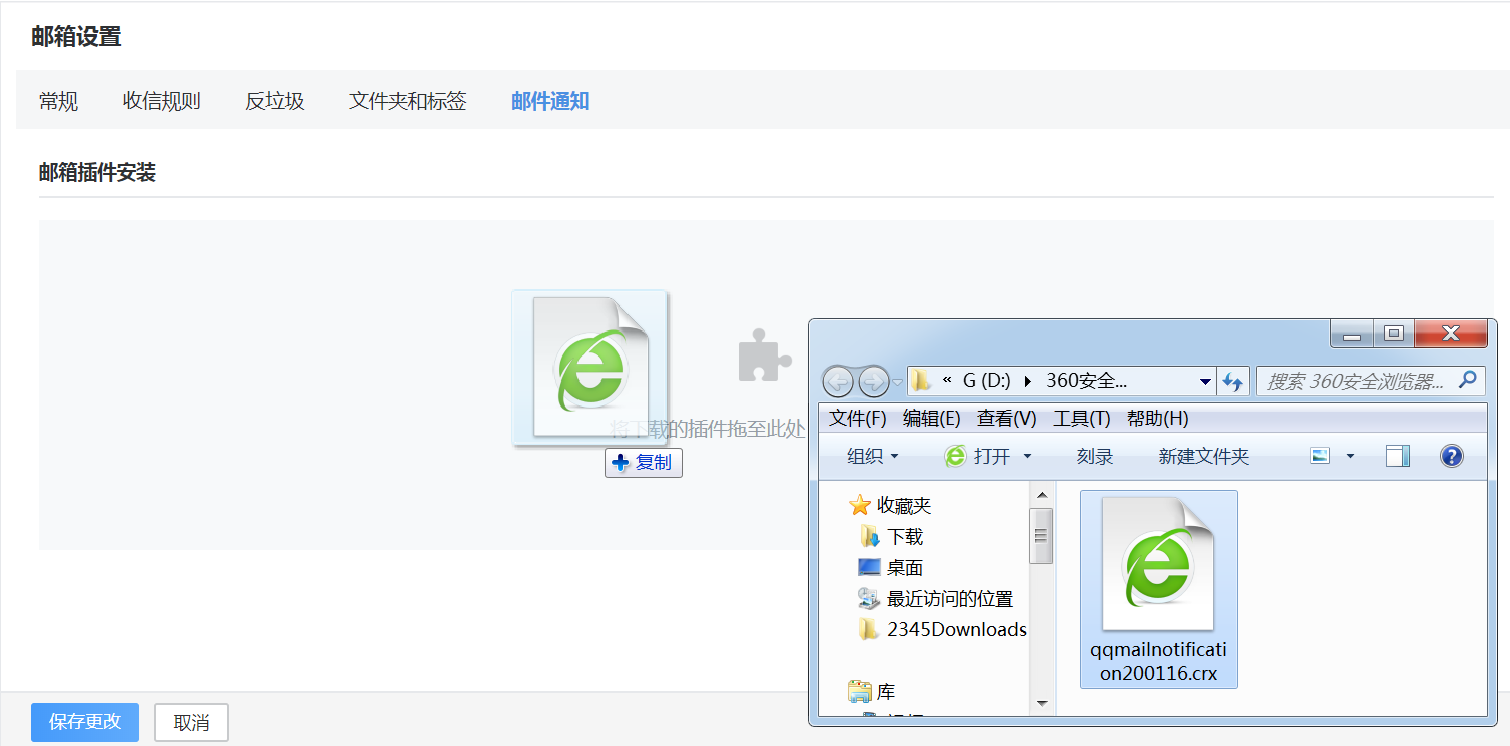The image size is (1510, 746).
Task: Select the qqmailnotification200116.crx file icon
Action: coord(1158,563)
